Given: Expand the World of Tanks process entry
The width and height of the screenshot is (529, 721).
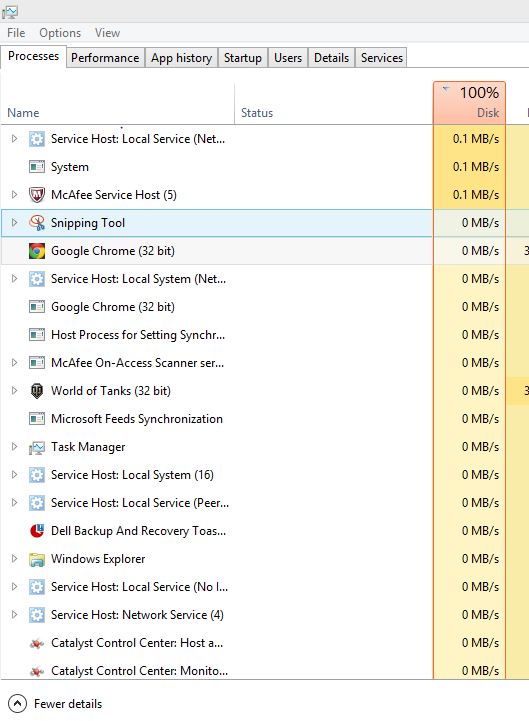Looking at the screenshot, I should (14, 390).
